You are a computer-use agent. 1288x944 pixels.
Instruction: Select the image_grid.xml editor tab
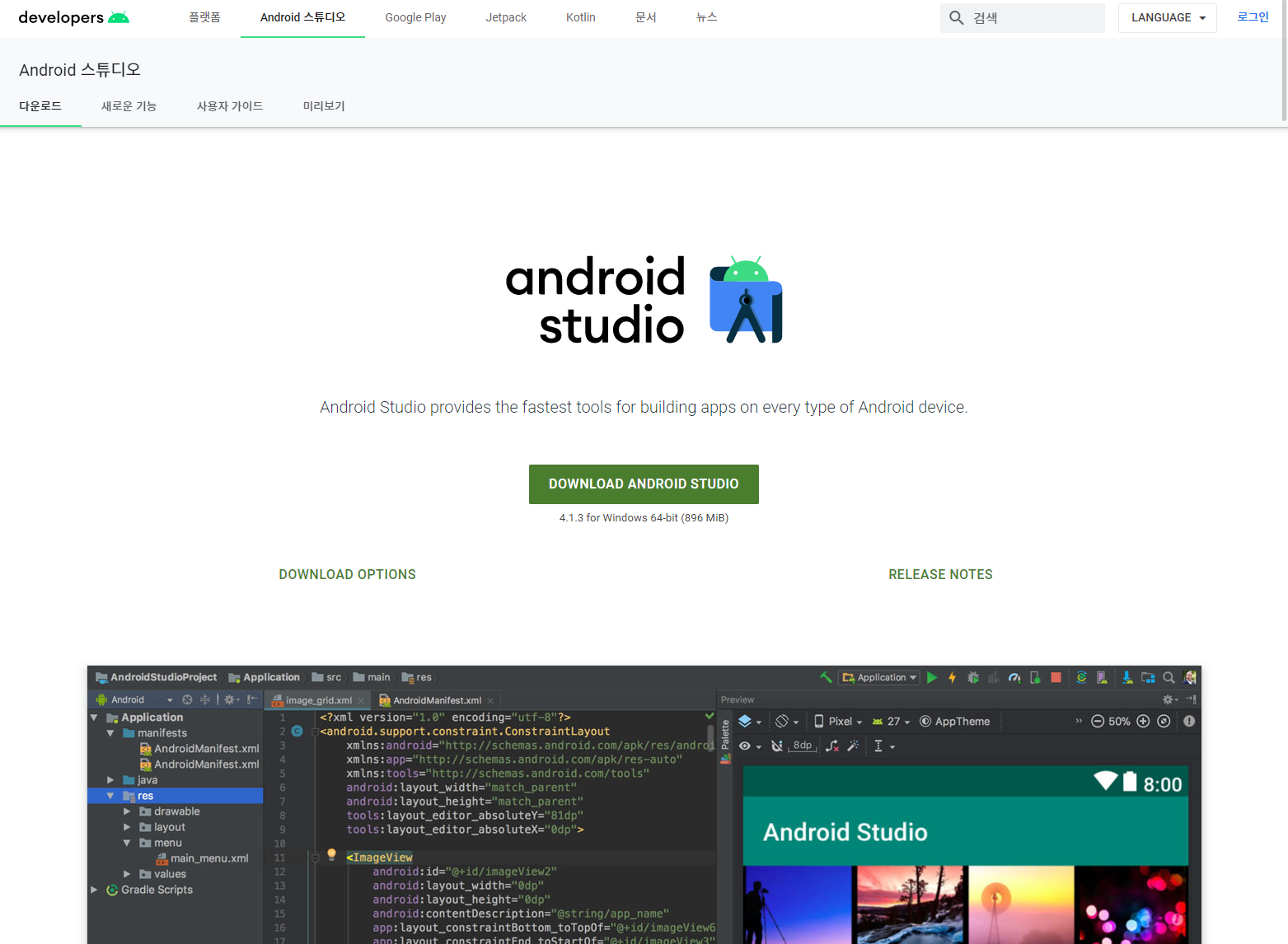coord(318,700)
